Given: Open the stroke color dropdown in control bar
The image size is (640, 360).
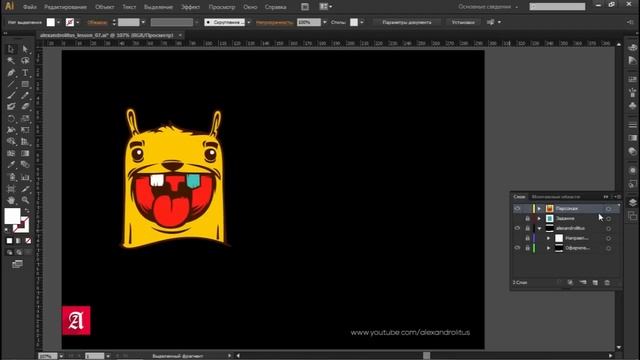Looking at the screenshot, I should click(78, 22).
